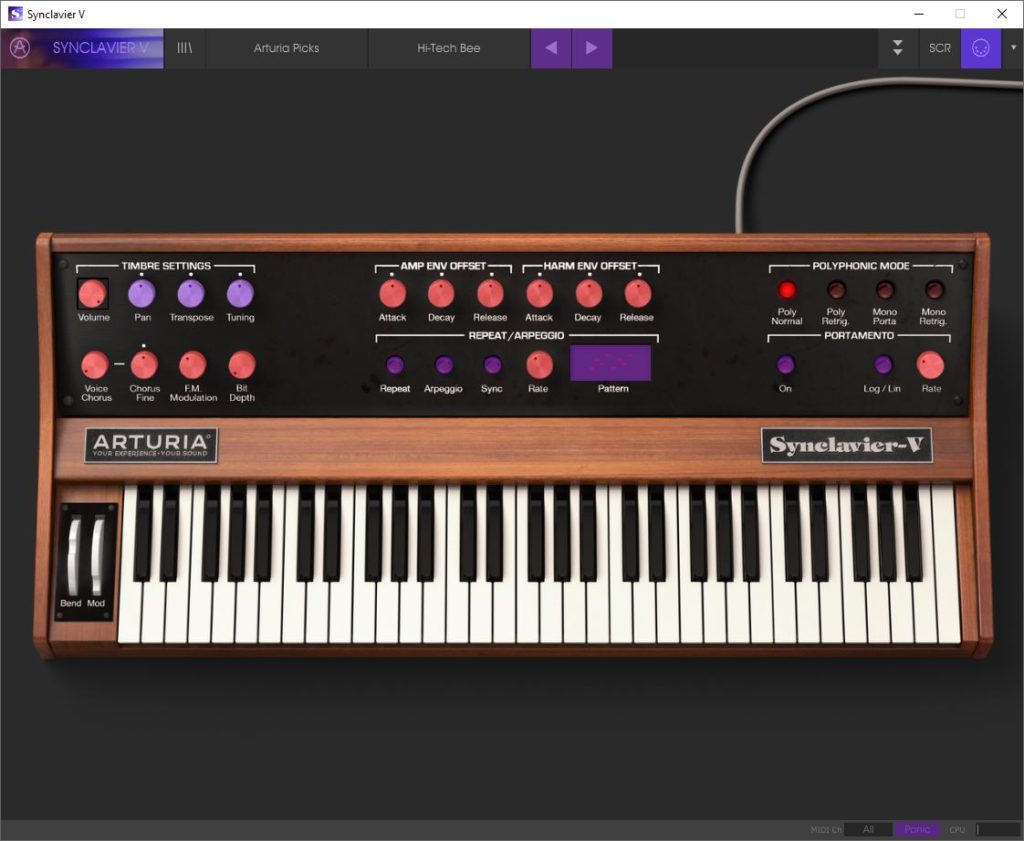Click the ARTURIA logo plate
This screenshot has height=841, width=1024.
(x=151, y=445)
